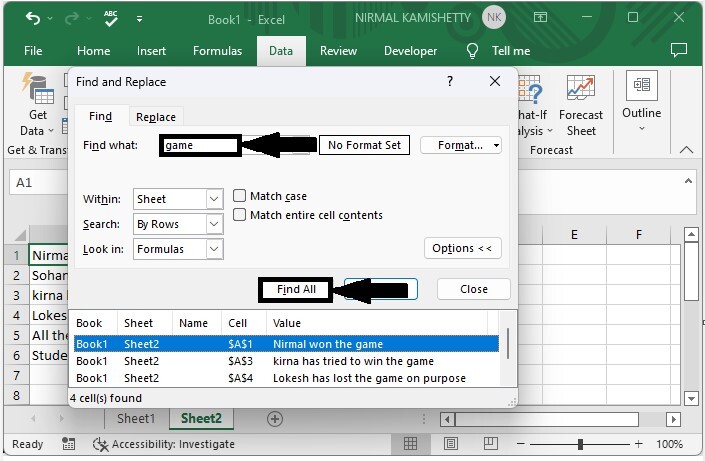Select row 7 header
The image size is (705, 461).
pos(16,375)
